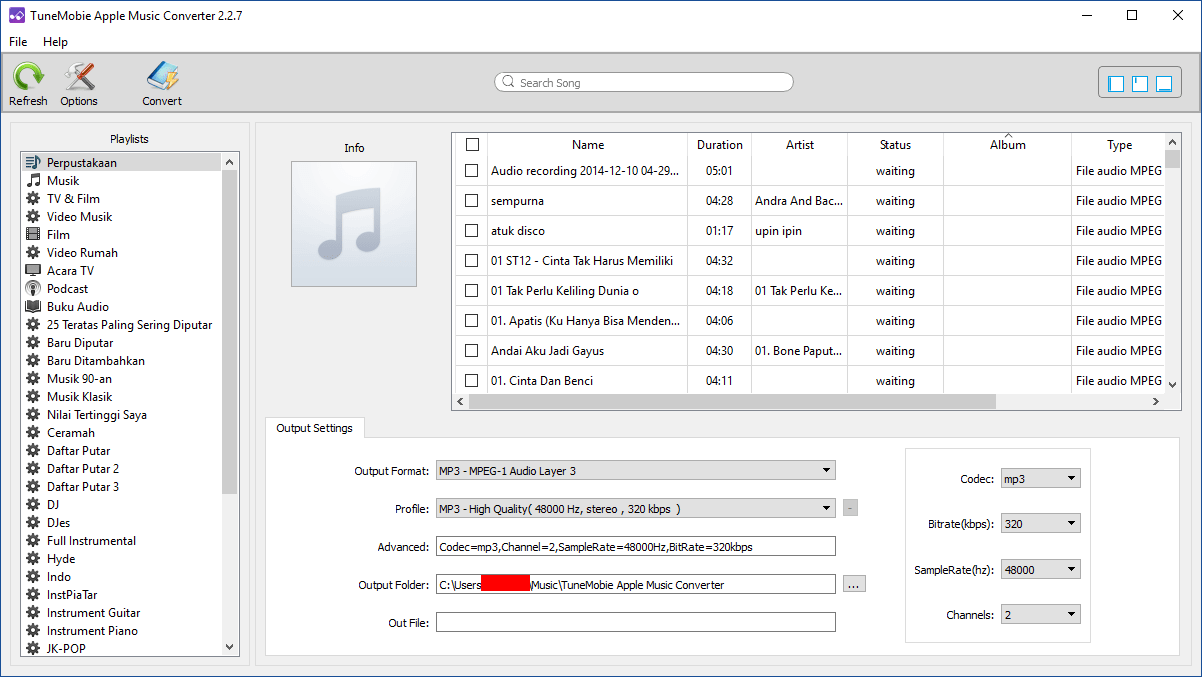Open the File menu
1202x677 pixels.
point(18,42)
